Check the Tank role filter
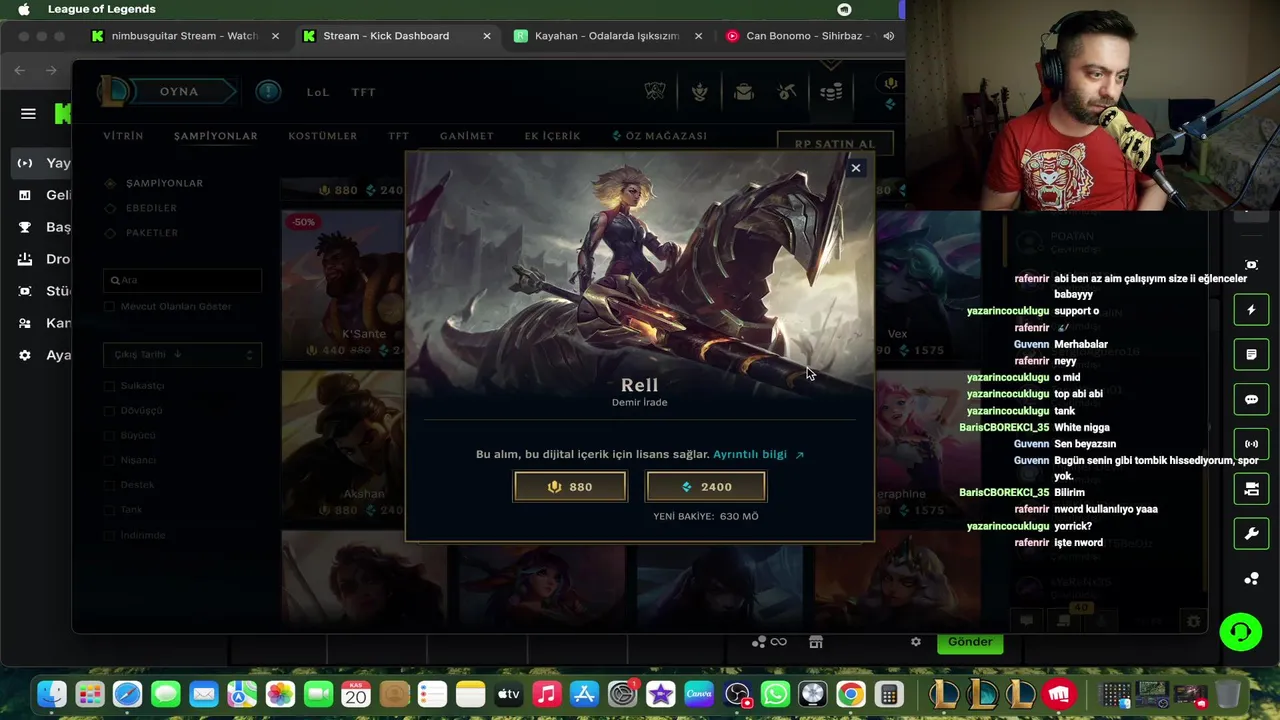 point(110,510)
